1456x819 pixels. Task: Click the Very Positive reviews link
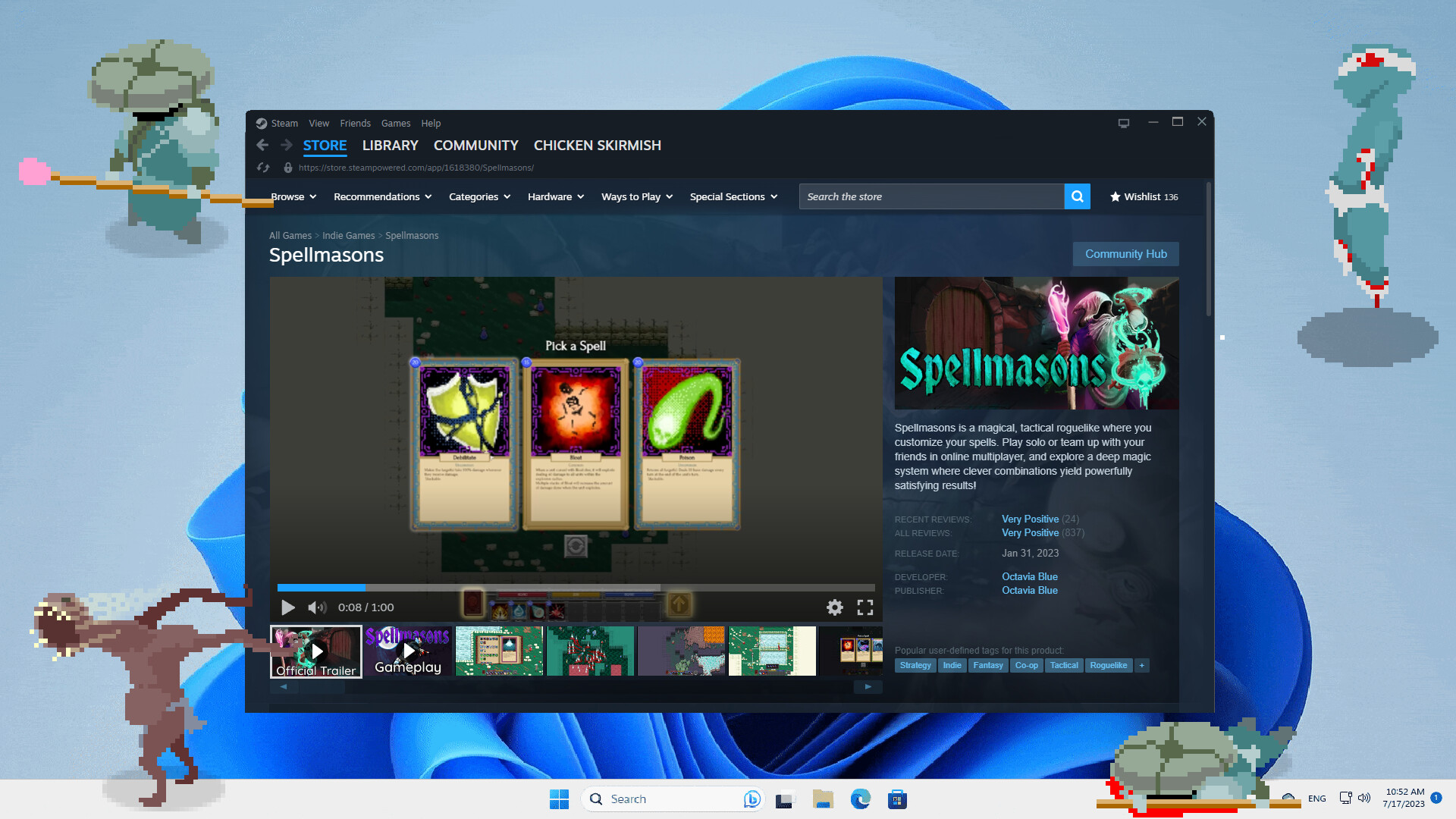[x=1030, y=519]
